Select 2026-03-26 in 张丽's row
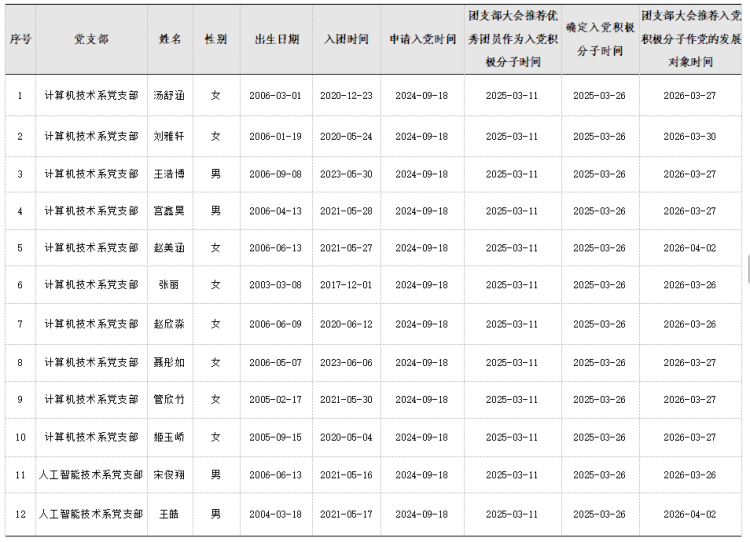The height and width of the screenshot is (542, 750). click(x=690, y=285)
